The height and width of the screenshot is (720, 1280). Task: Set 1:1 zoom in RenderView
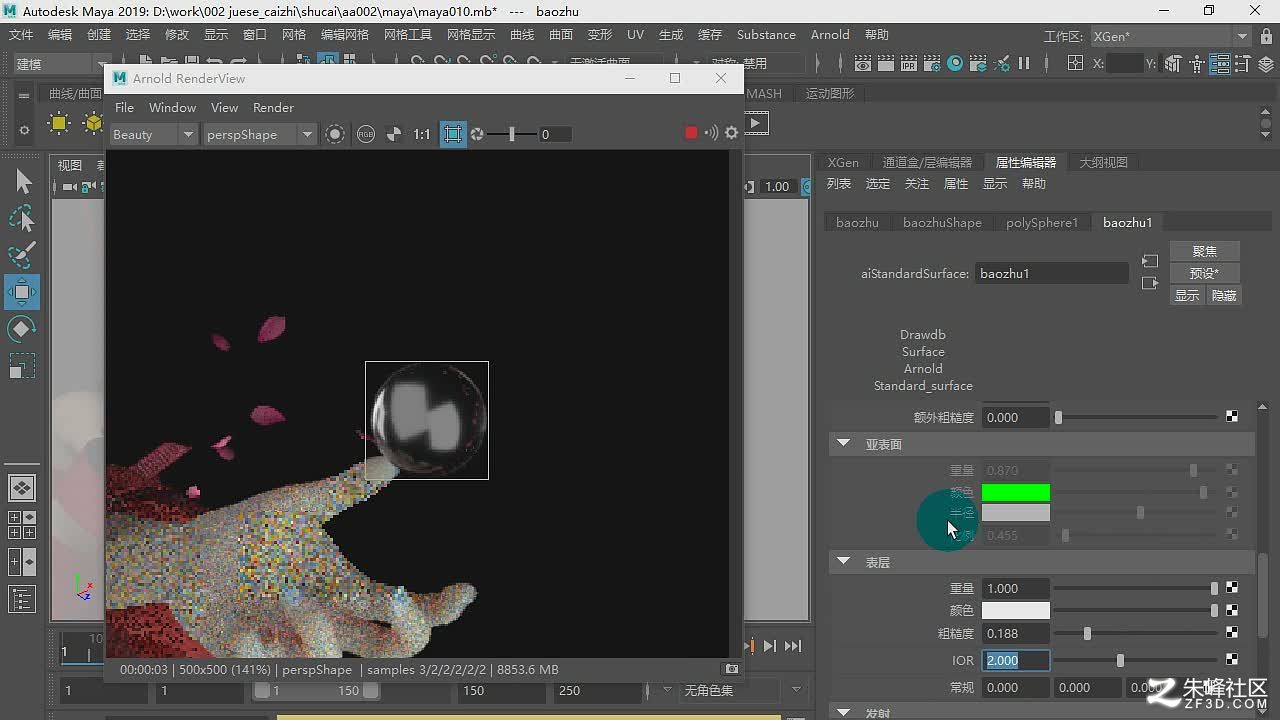(422, 134)
